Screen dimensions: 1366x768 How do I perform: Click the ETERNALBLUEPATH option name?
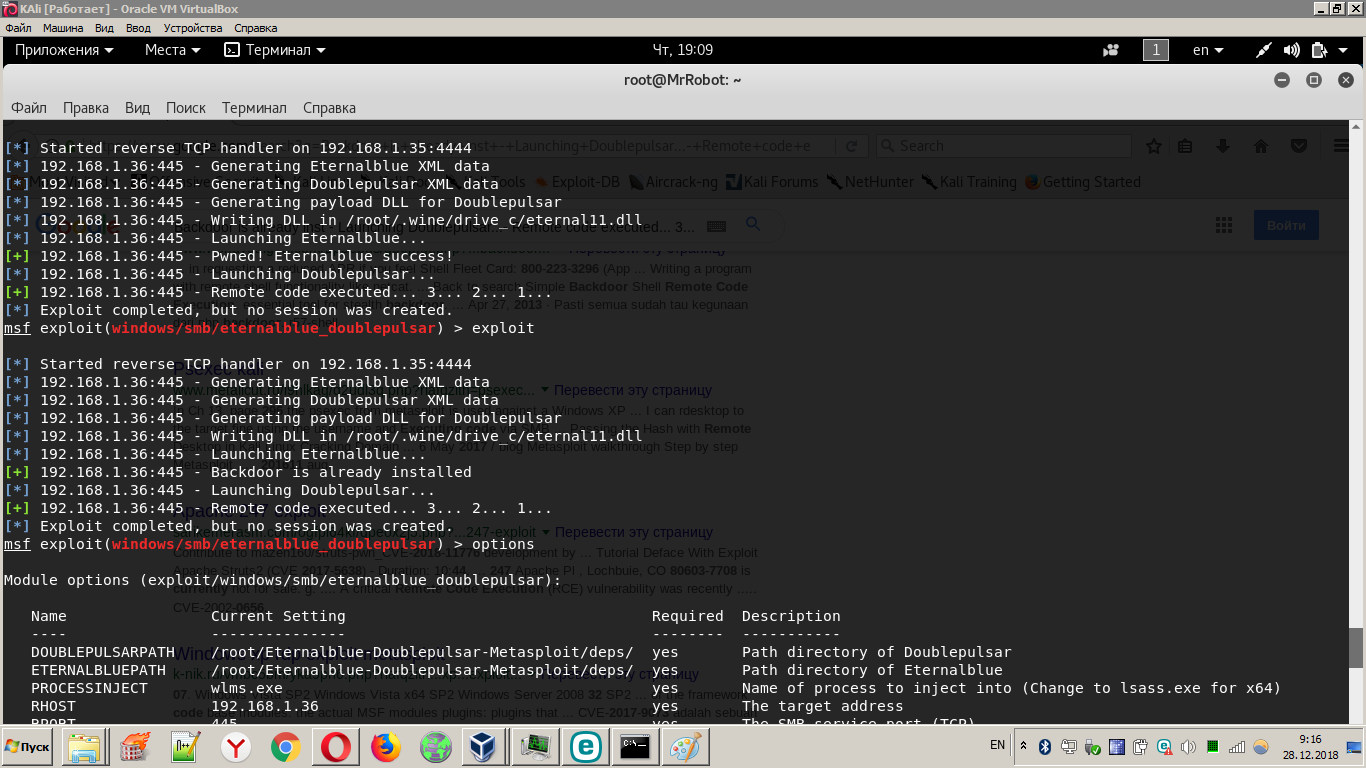tap(98, 670)
